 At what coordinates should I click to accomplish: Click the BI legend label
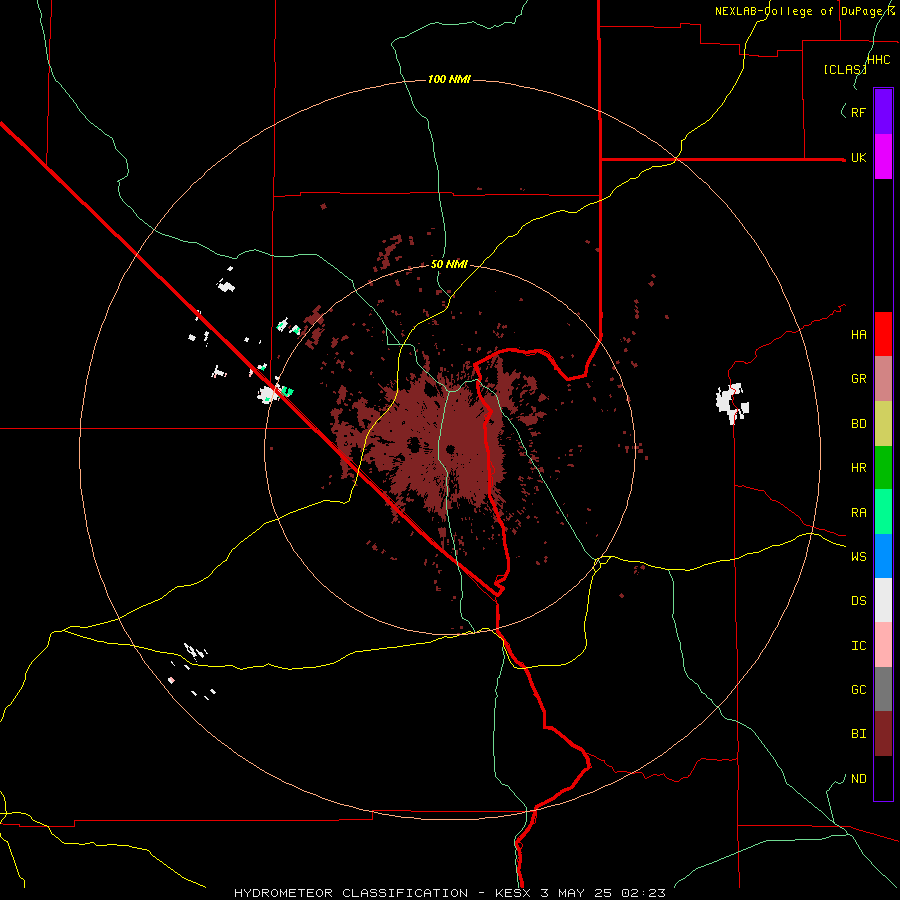pyautogui.click(x=858, y=734)
